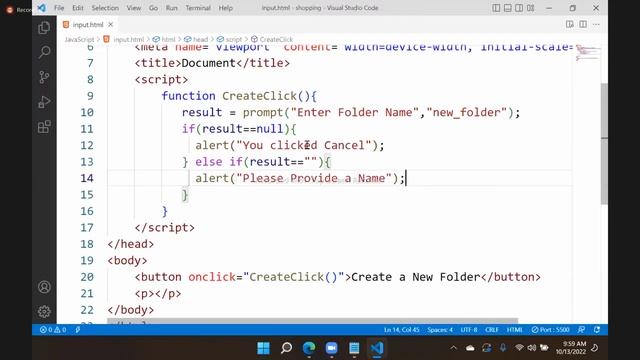This screenshot has height=360, width=640.
Task: Click line number 20 in gutter
Action: 87,277
